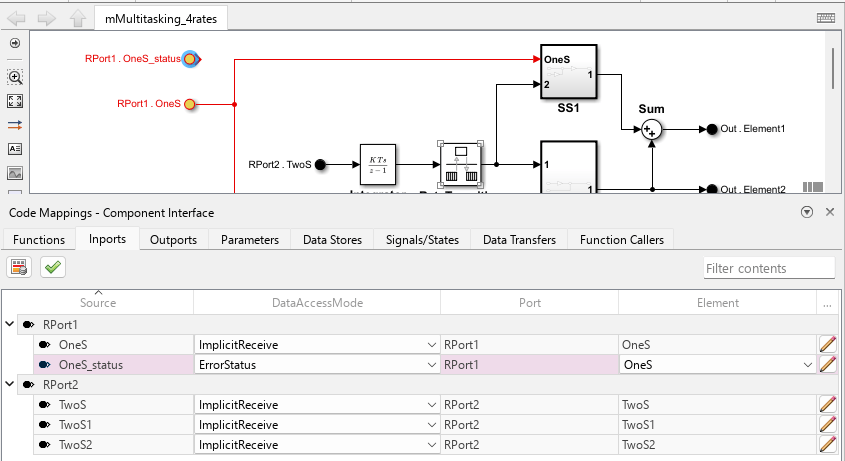The width and height of the screenshot is (845, 461).
Task: Click the Fit to View icon
Action: coord(15,101)
